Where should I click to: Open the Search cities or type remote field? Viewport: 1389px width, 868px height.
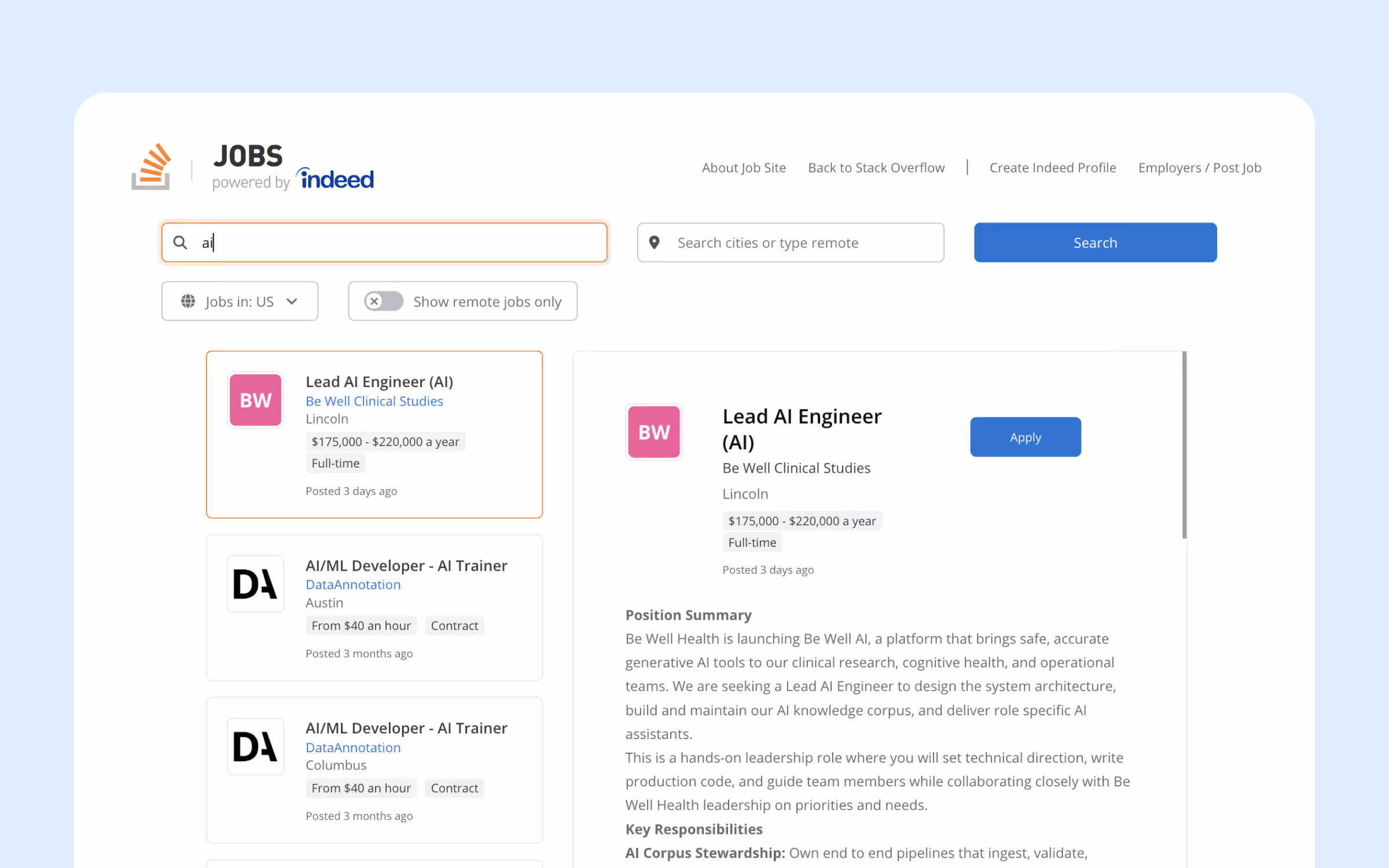tap(790, 242)
